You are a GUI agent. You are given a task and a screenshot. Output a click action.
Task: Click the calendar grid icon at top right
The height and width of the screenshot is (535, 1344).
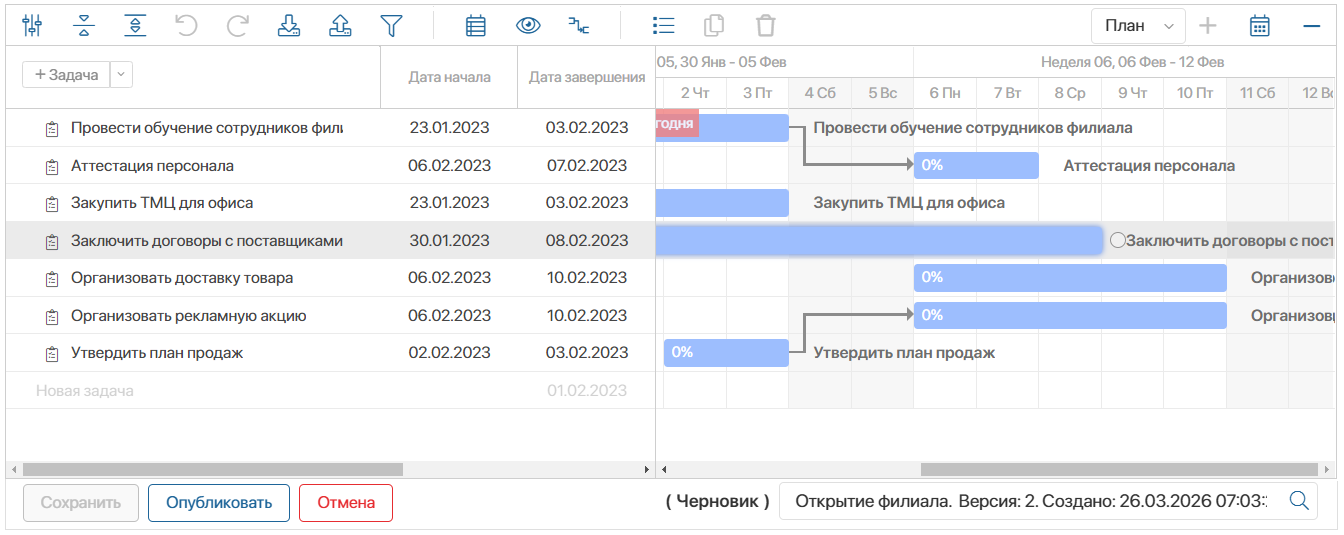pos(1260,25)
